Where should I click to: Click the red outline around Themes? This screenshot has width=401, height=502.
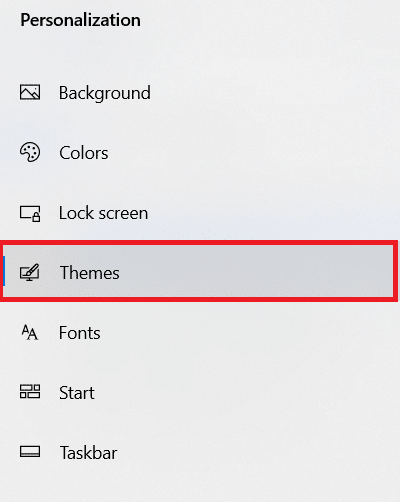[199, 242]
